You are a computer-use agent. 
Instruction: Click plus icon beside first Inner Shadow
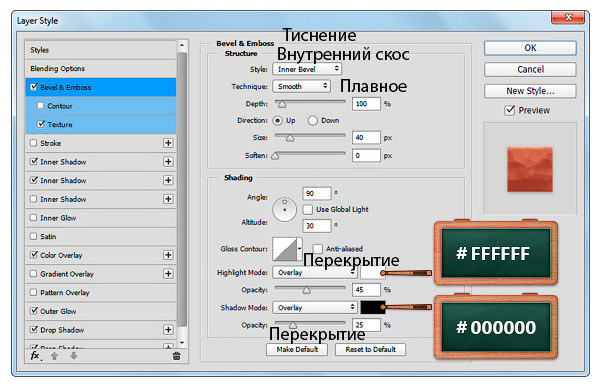[x=168, y=162]
